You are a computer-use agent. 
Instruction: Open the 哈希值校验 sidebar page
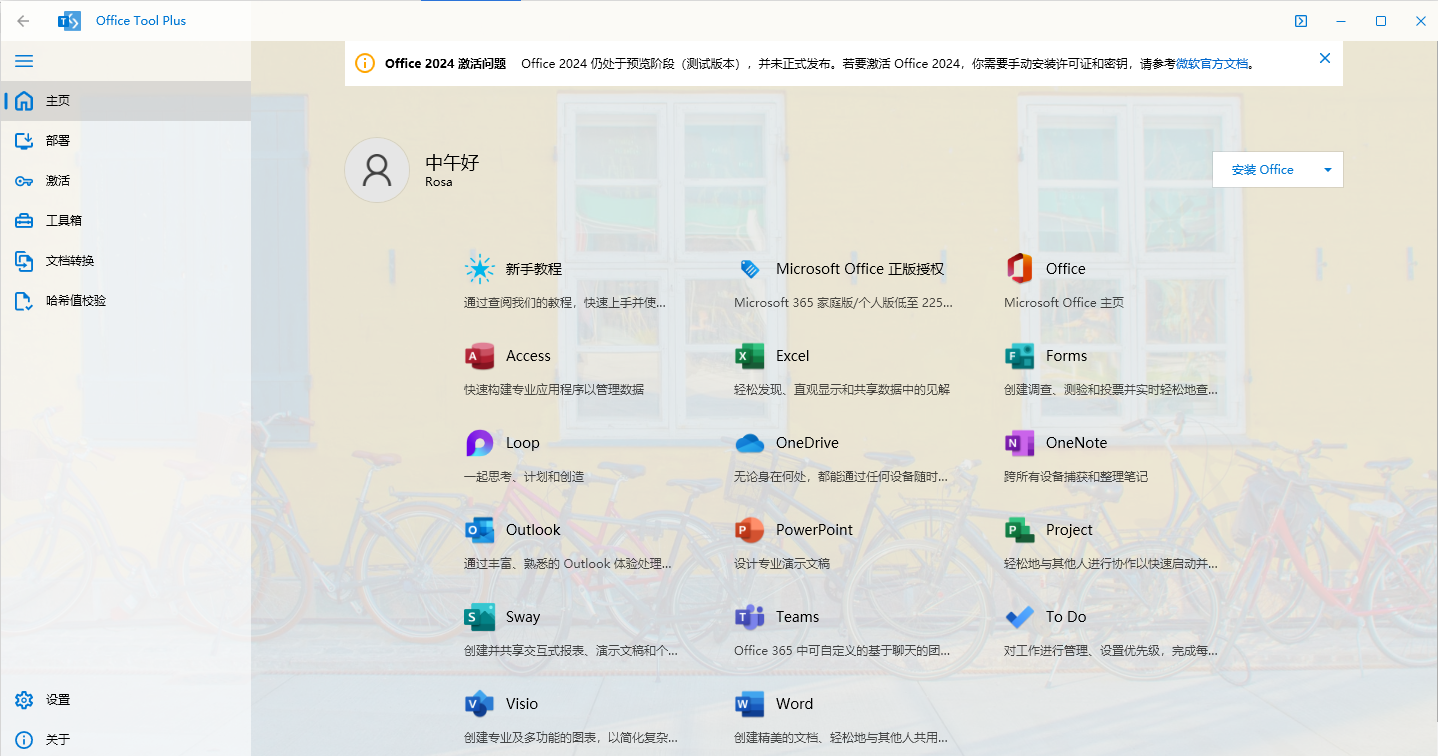126,301
